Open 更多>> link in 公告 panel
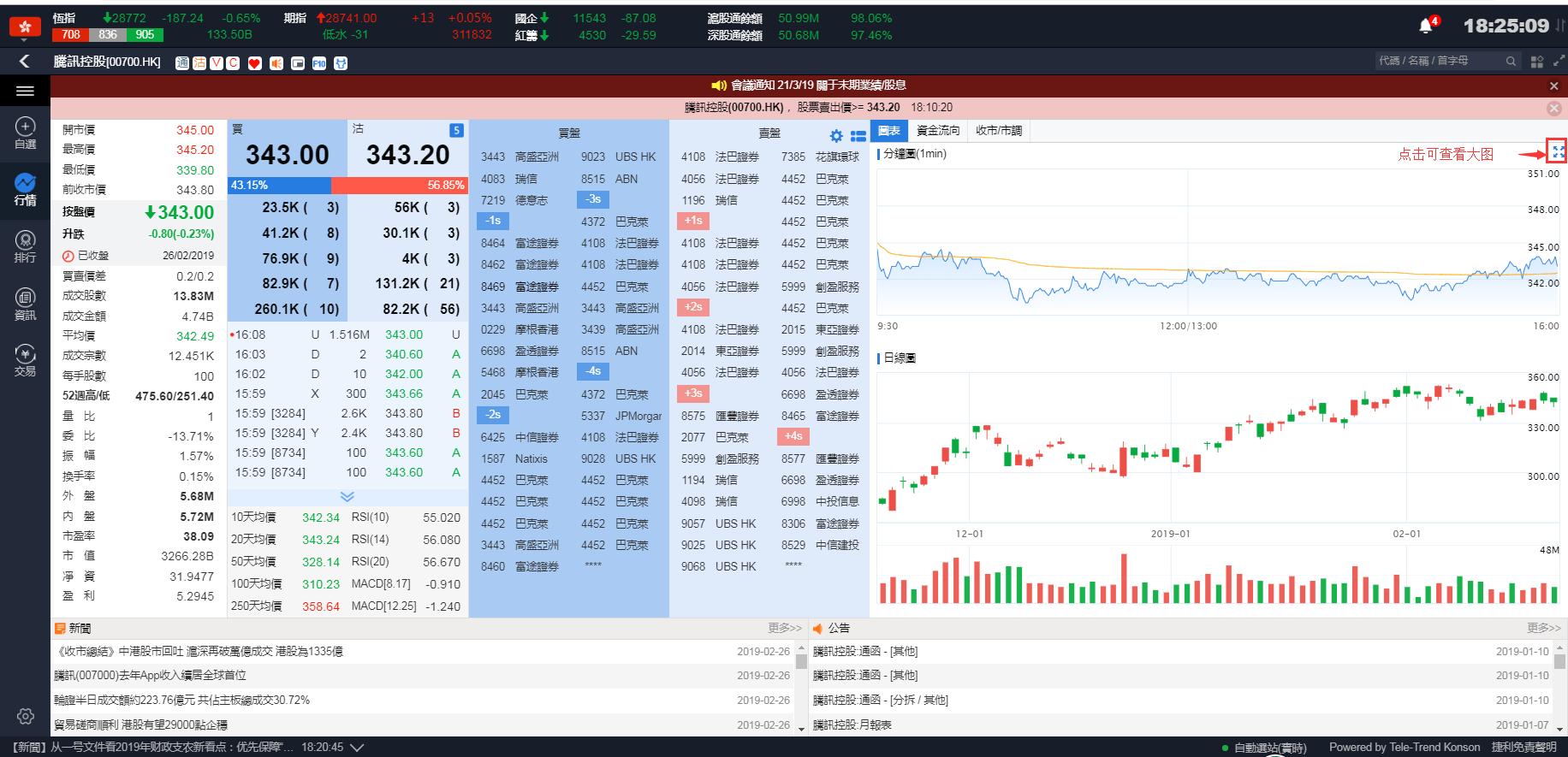The height and width of the screenshot is (757, 1568). pos(1544,628)
